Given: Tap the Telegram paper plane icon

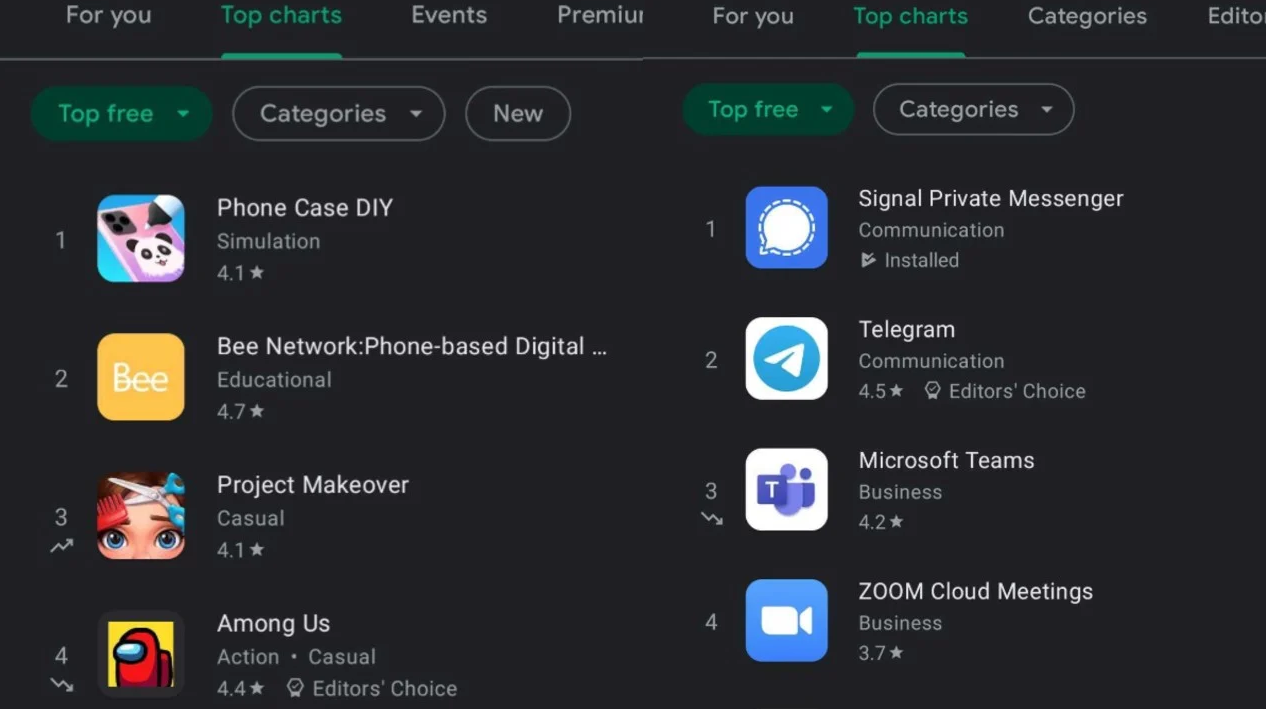Looking at the screenshot, I should [x=786, y=359].
